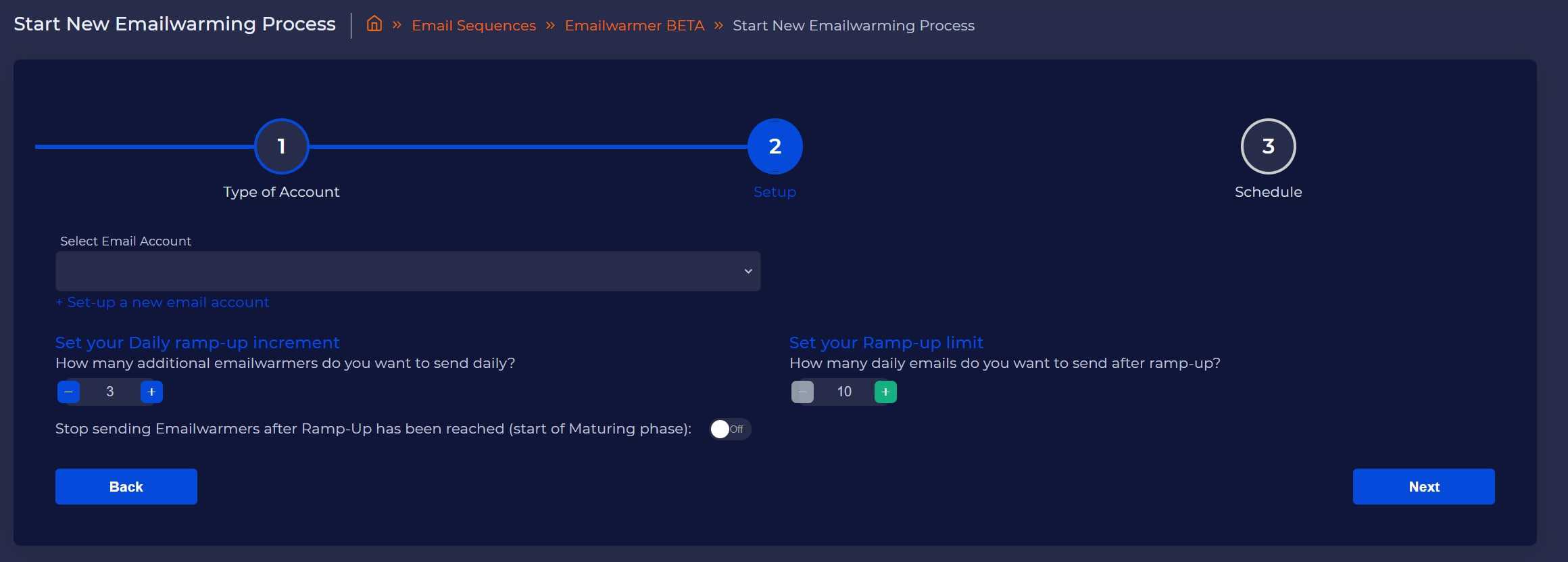Open Email Sequences breadcrumb link

pyautogui.click(x=473, y=26)
